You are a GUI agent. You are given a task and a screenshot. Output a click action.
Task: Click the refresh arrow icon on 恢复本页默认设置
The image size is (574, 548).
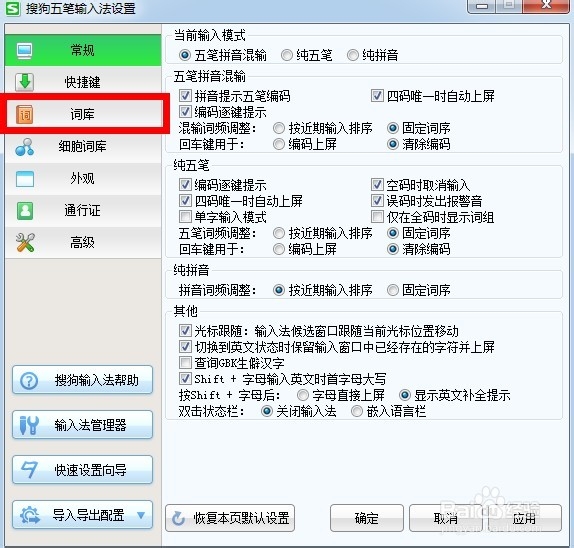click(179, 518)
